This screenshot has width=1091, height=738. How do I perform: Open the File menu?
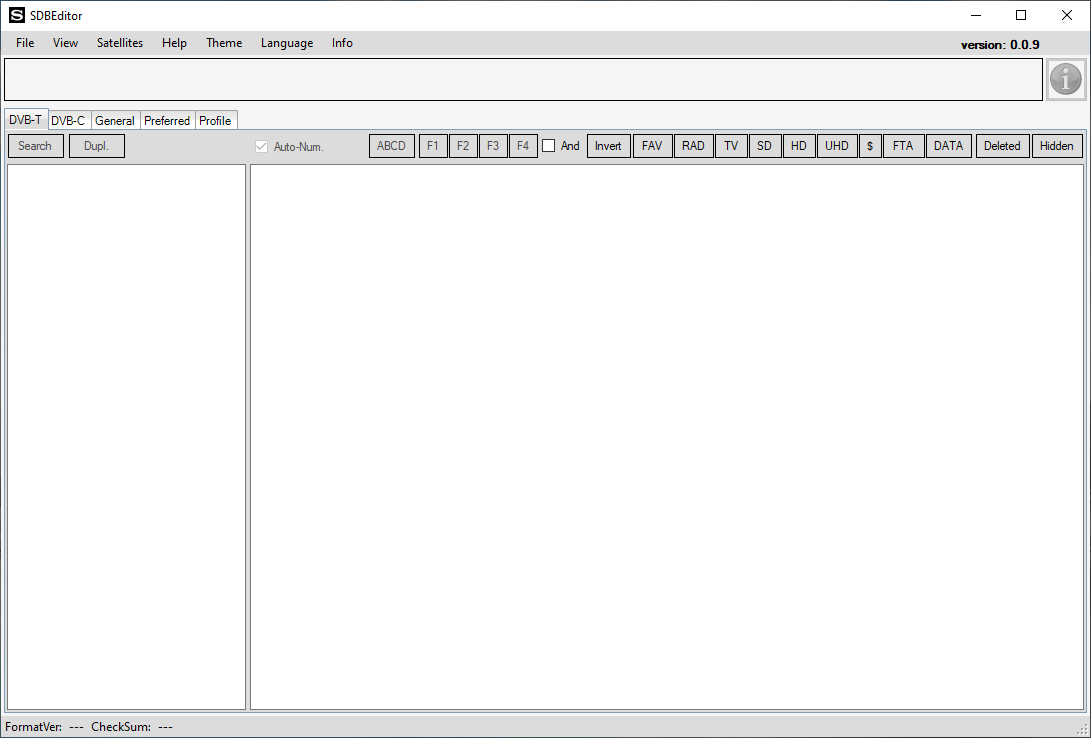click(25, 43)
